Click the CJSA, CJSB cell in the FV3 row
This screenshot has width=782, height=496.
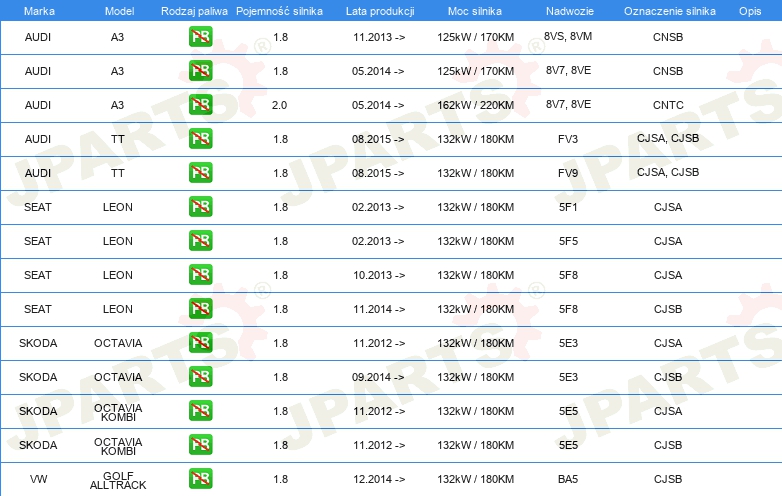pos(668,138)
